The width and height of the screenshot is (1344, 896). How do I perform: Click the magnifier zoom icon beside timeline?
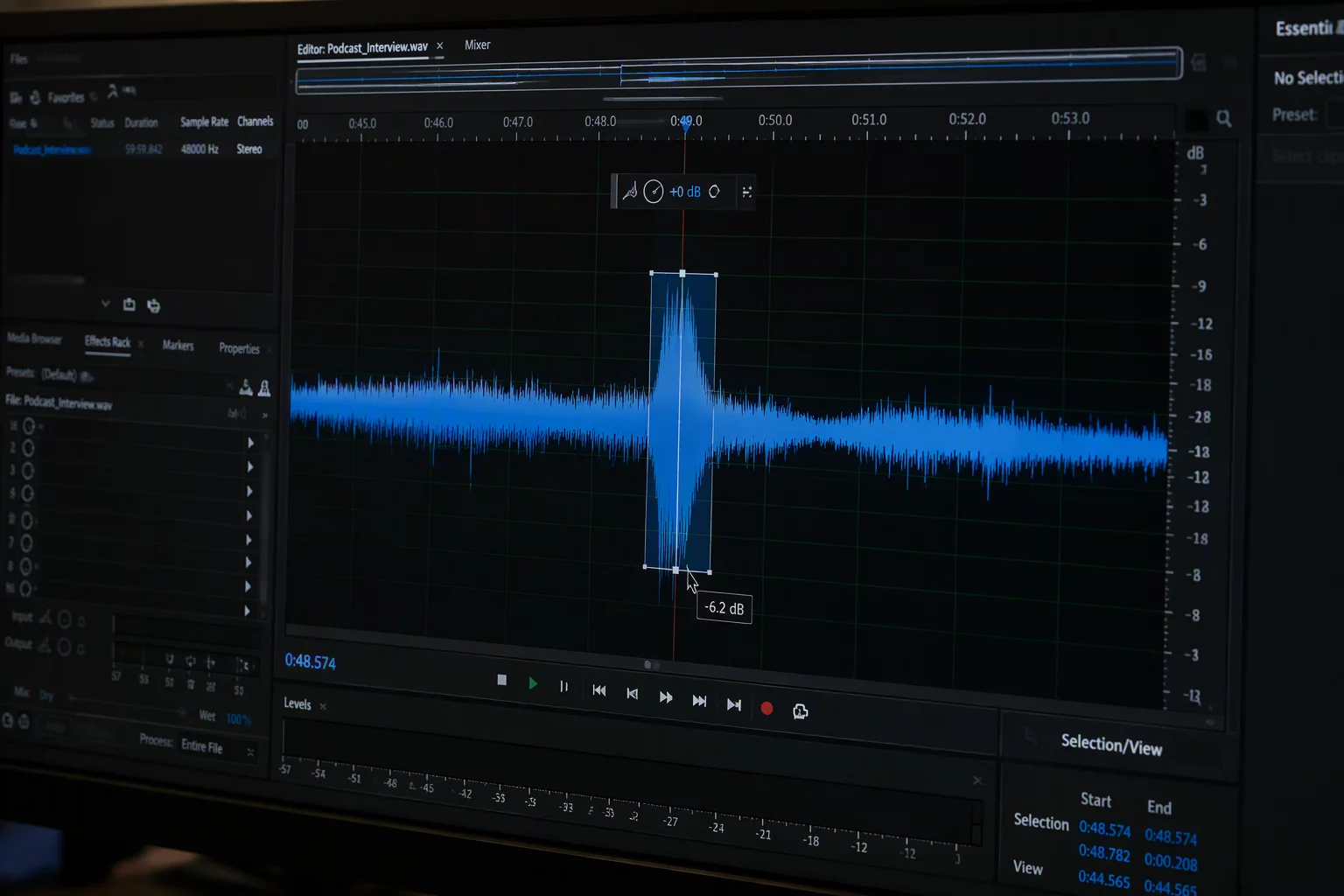coord(1224,118)
